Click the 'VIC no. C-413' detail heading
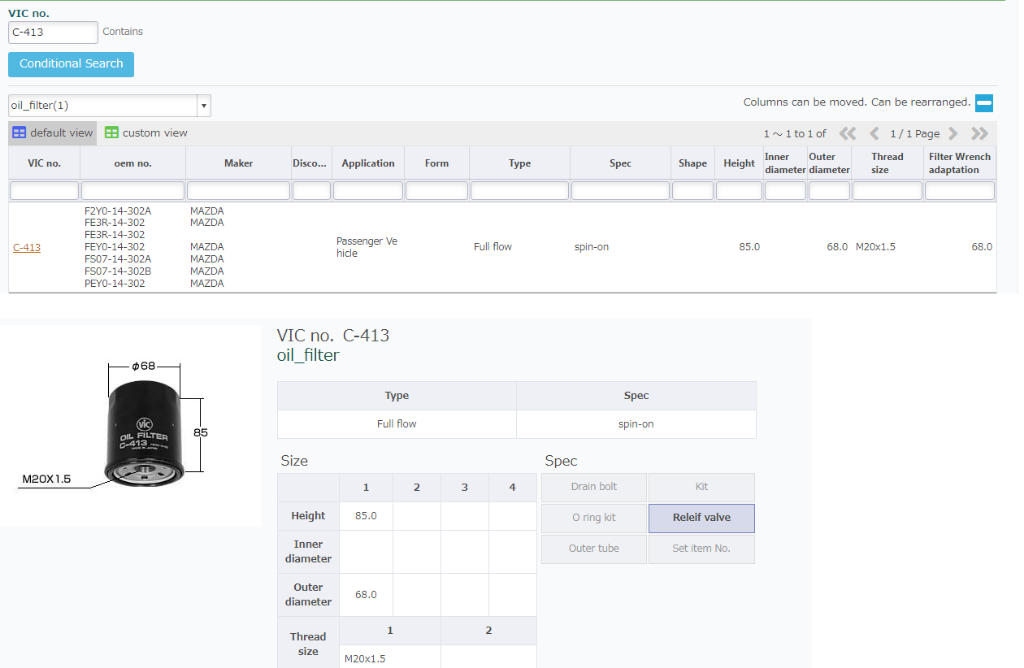Viewport: 1024px width, 668px height. click(333, 336)
